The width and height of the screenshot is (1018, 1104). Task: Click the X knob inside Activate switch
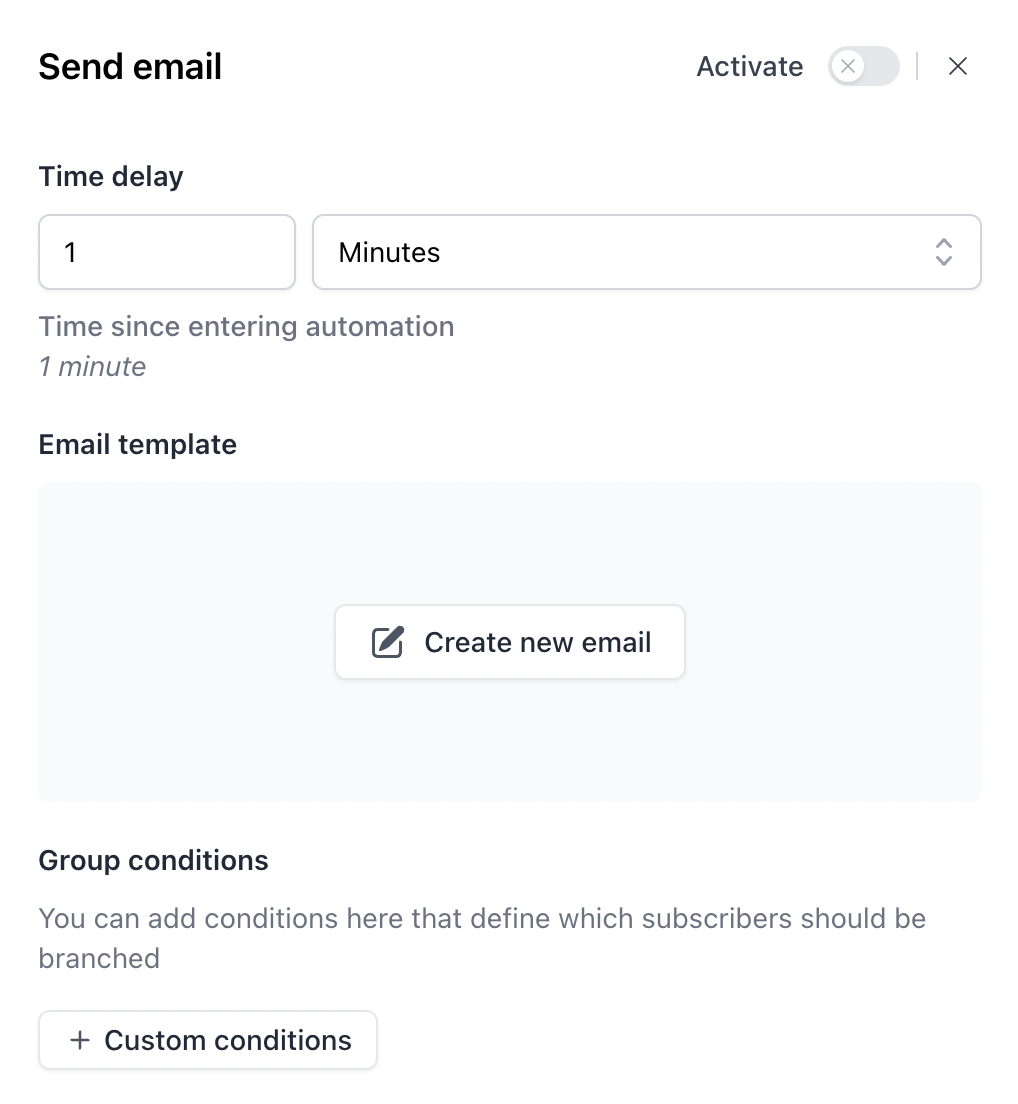point(848,66)
